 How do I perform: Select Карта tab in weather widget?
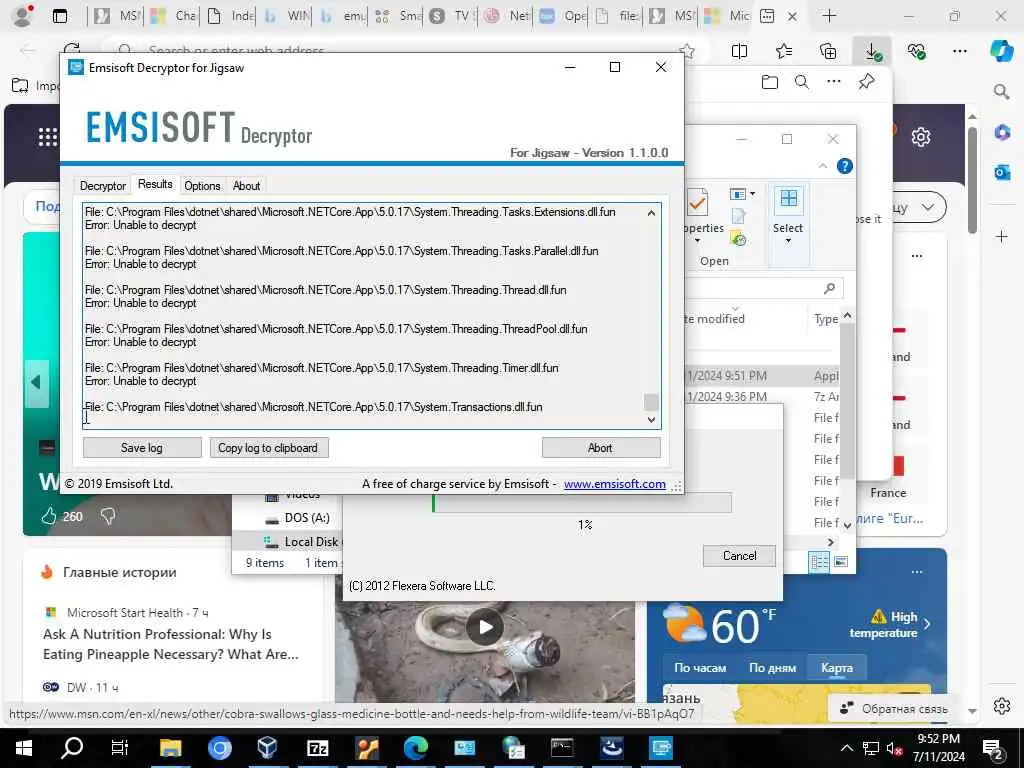tap(837, 667)
